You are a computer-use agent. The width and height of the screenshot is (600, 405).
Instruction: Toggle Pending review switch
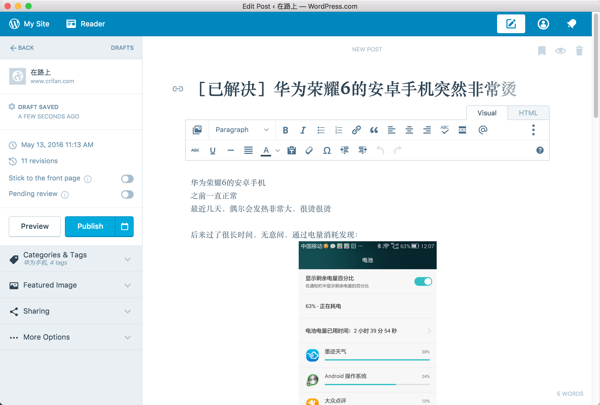point(127,194)
